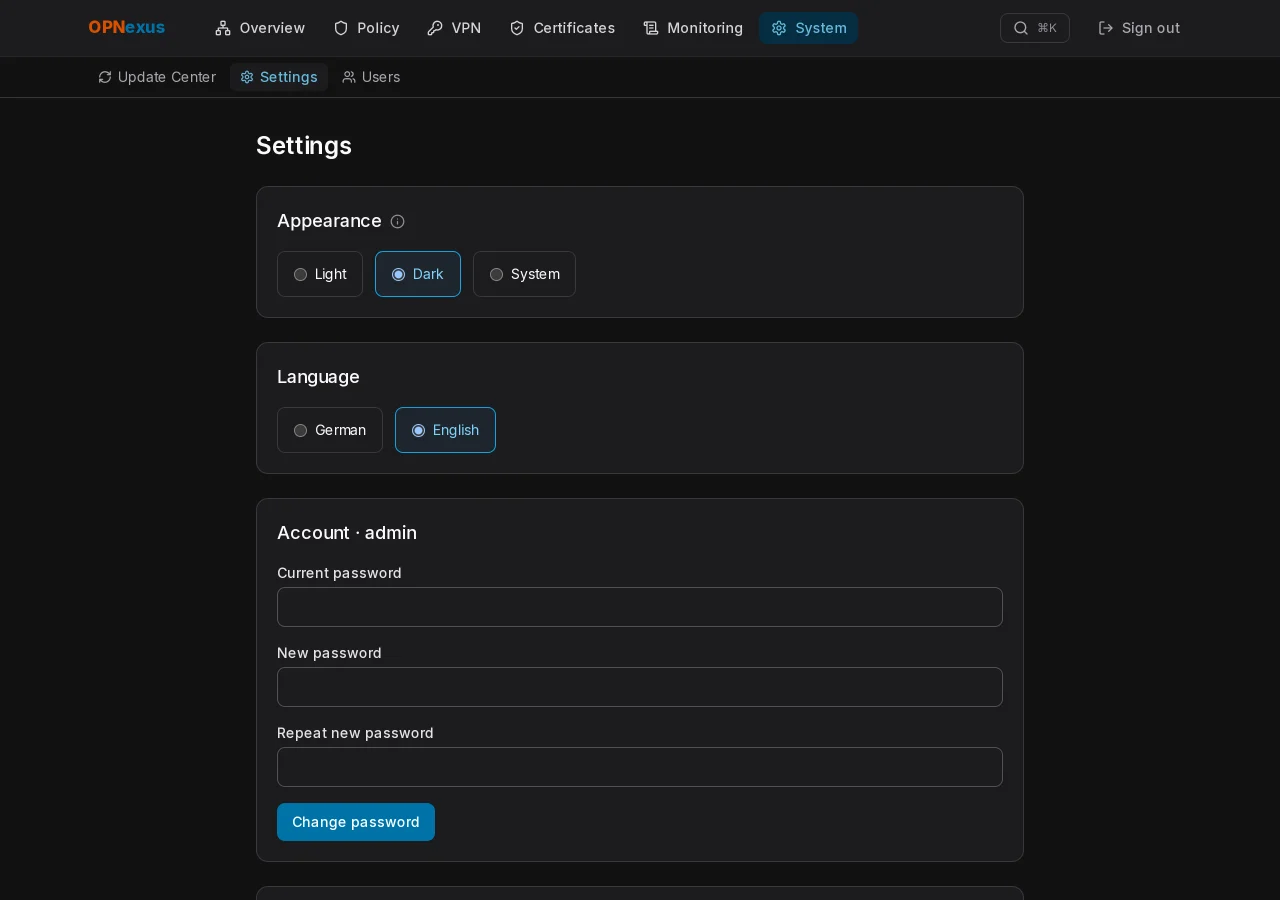Click the Language section heading

coord(318,377)
